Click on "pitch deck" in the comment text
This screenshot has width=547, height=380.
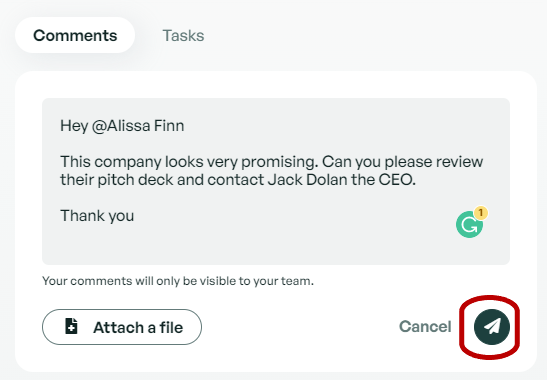[x=135, y=180]
